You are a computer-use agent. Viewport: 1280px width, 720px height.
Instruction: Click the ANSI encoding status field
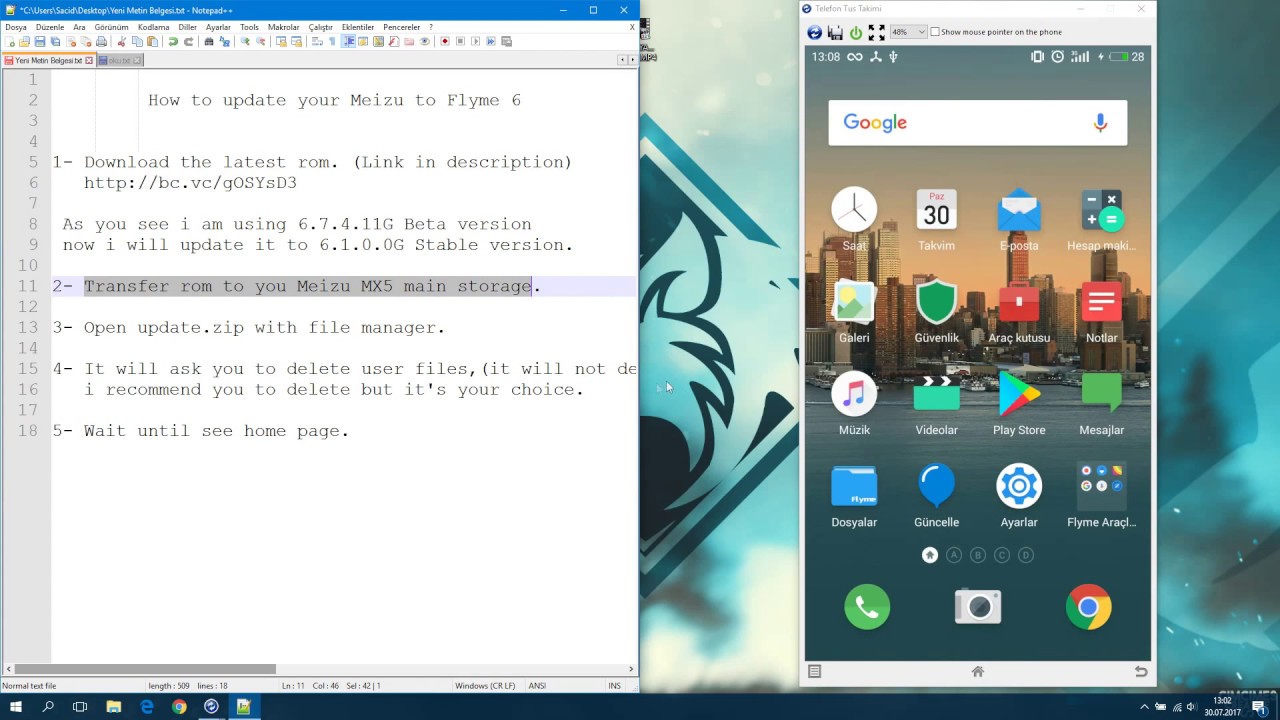[x=537, y=686]
